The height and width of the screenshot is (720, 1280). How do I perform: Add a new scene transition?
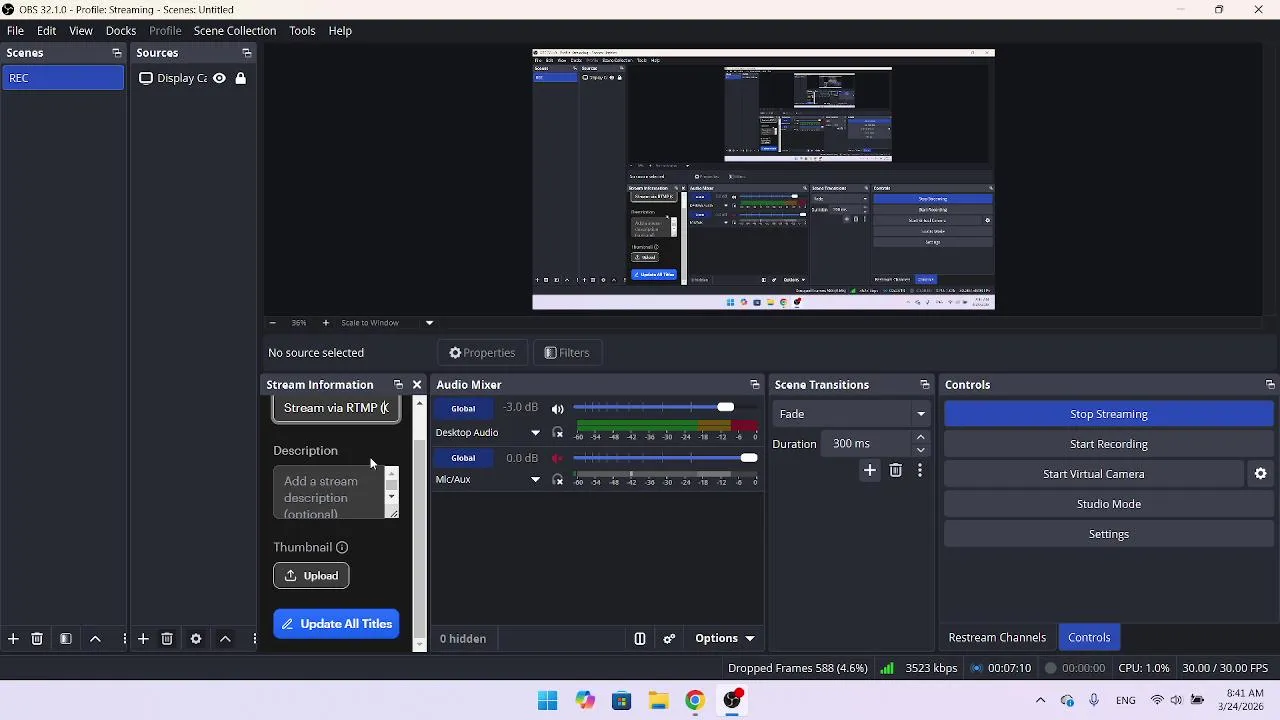click(870, 470)
